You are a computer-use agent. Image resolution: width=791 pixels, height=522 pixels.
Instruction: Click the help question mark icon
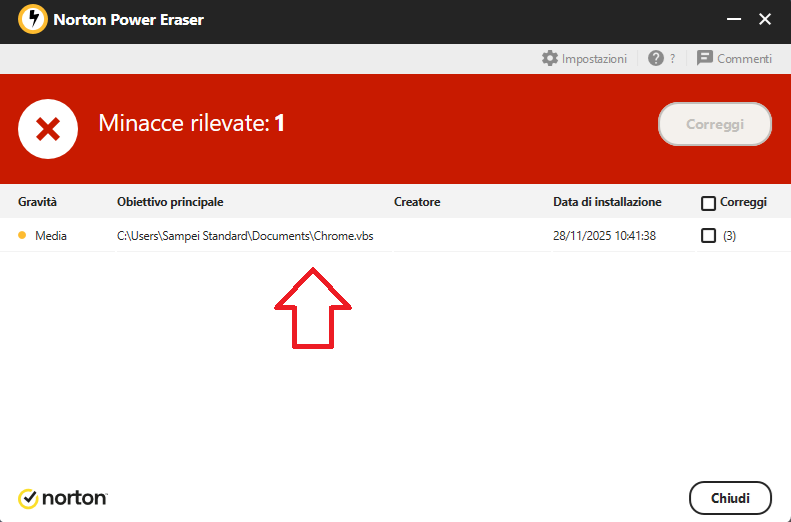(x=656, y=59)
